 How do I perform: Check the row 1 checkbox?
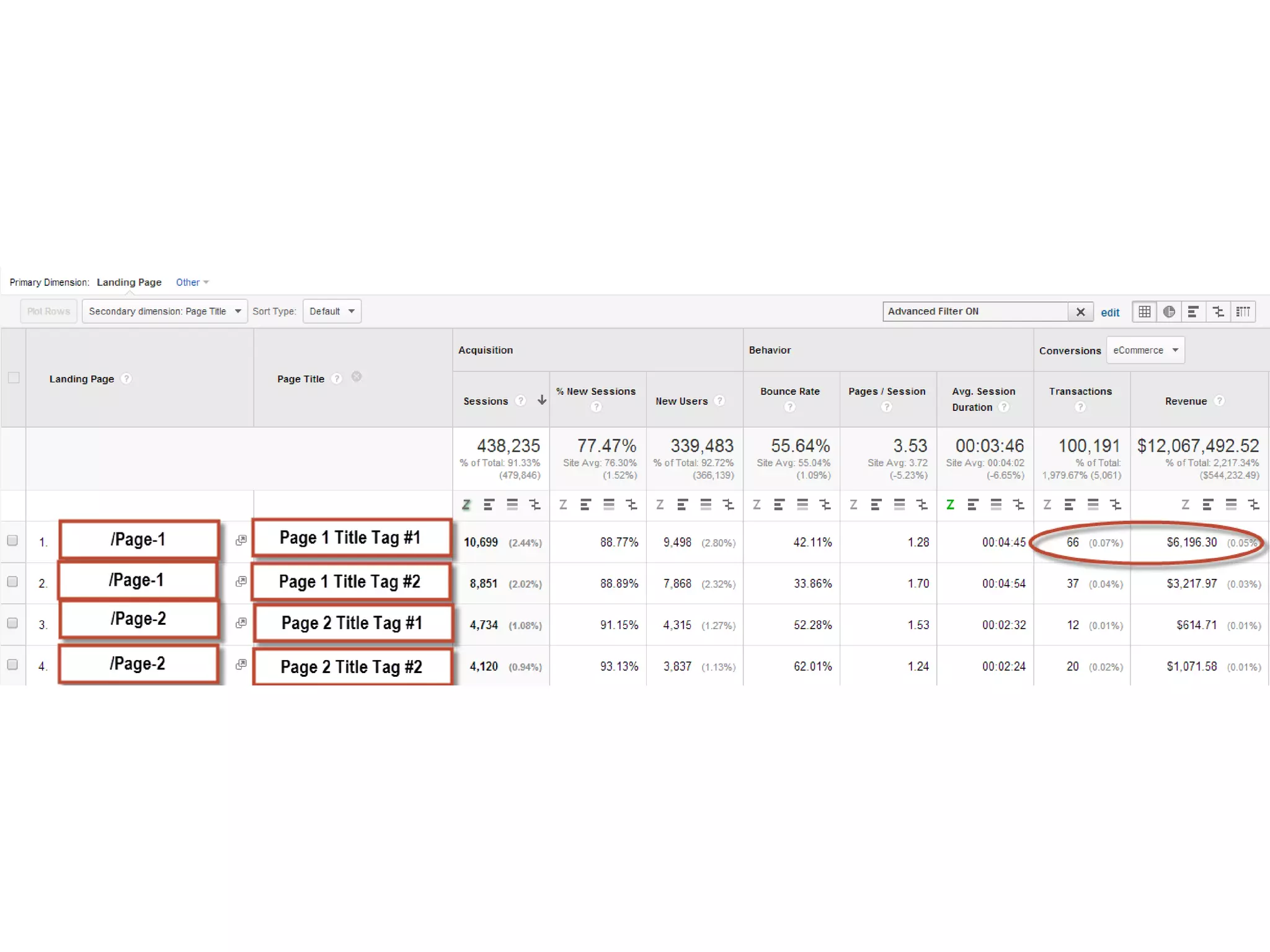pos(12,540)
